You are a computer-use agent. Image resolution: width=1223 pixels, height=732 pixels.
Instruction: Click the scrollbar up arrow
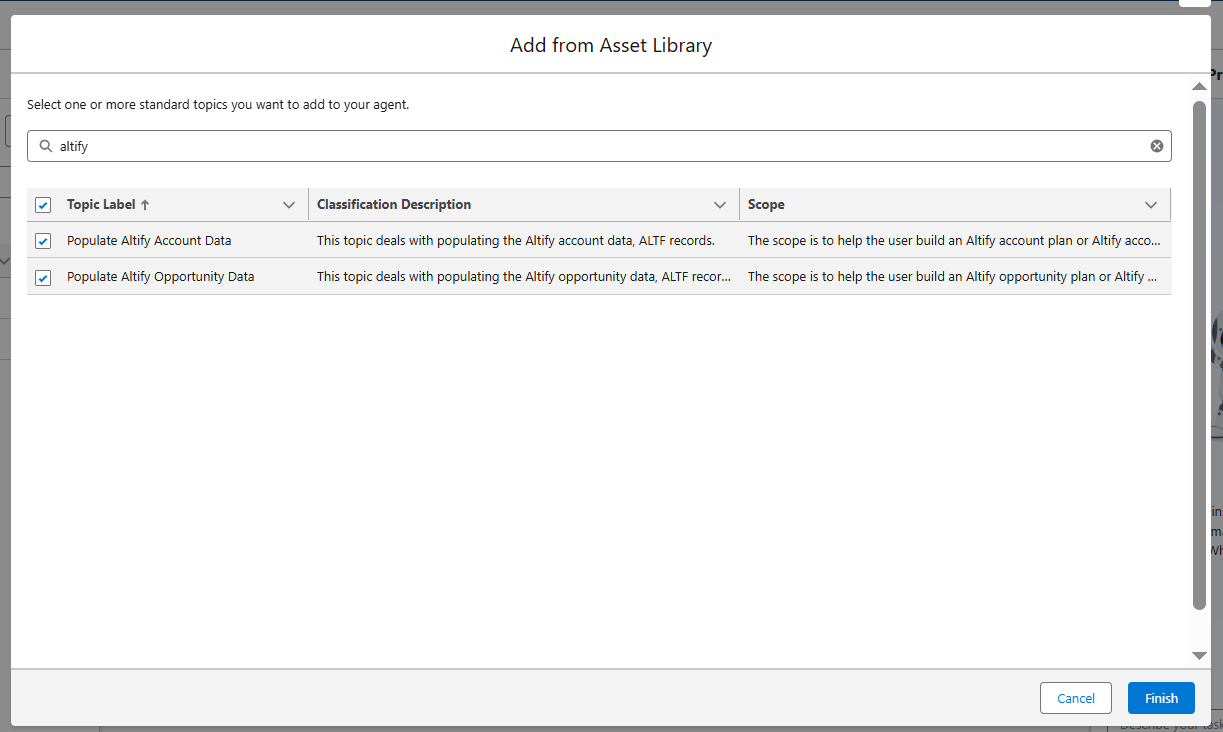point(1199,87)
